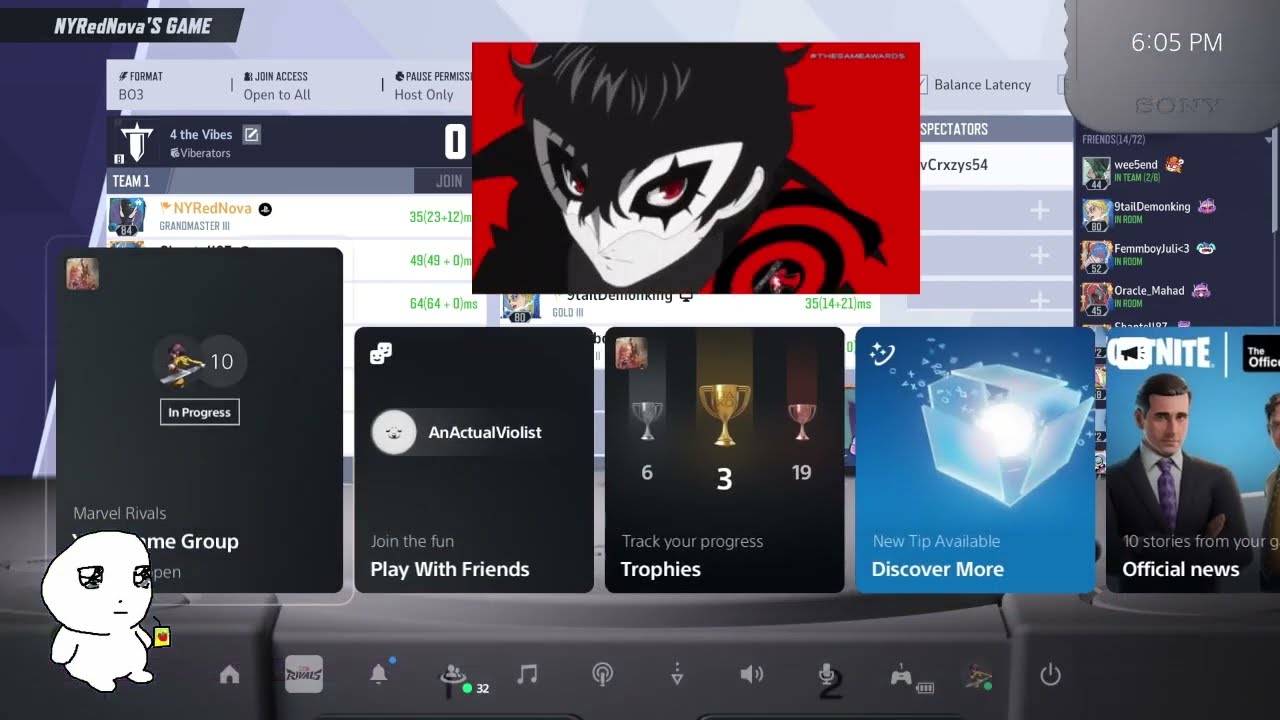Open the Format BO3 setting
This screenshot has width=1280, height=720.
[141, 85]
